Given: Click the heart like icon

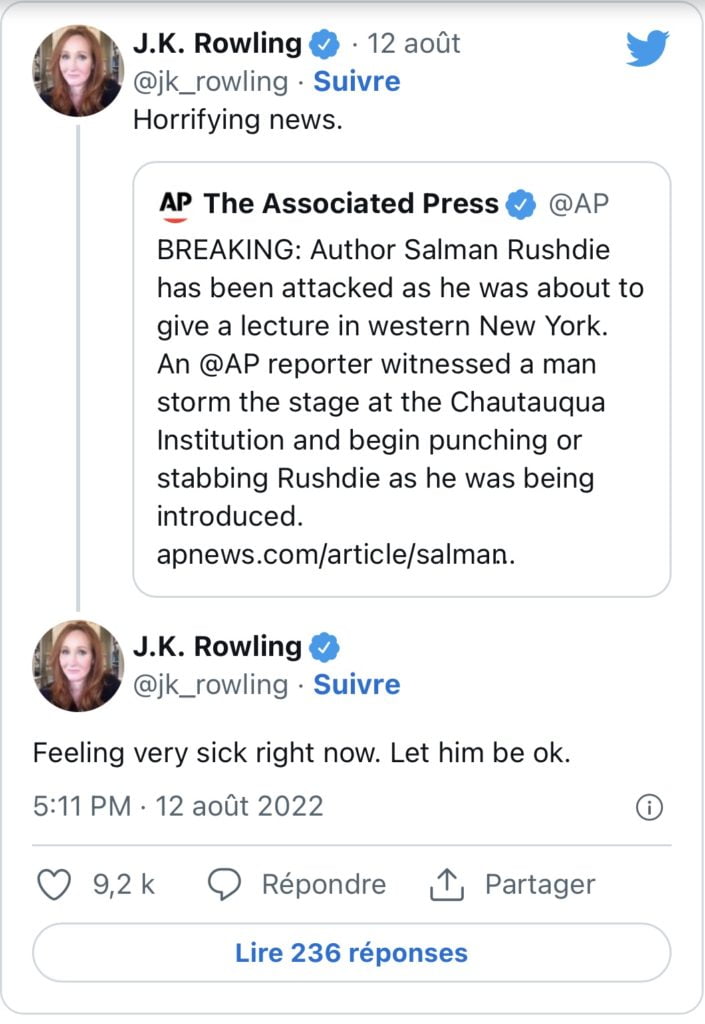Looking at the screenshot, I should pos(53,884).
